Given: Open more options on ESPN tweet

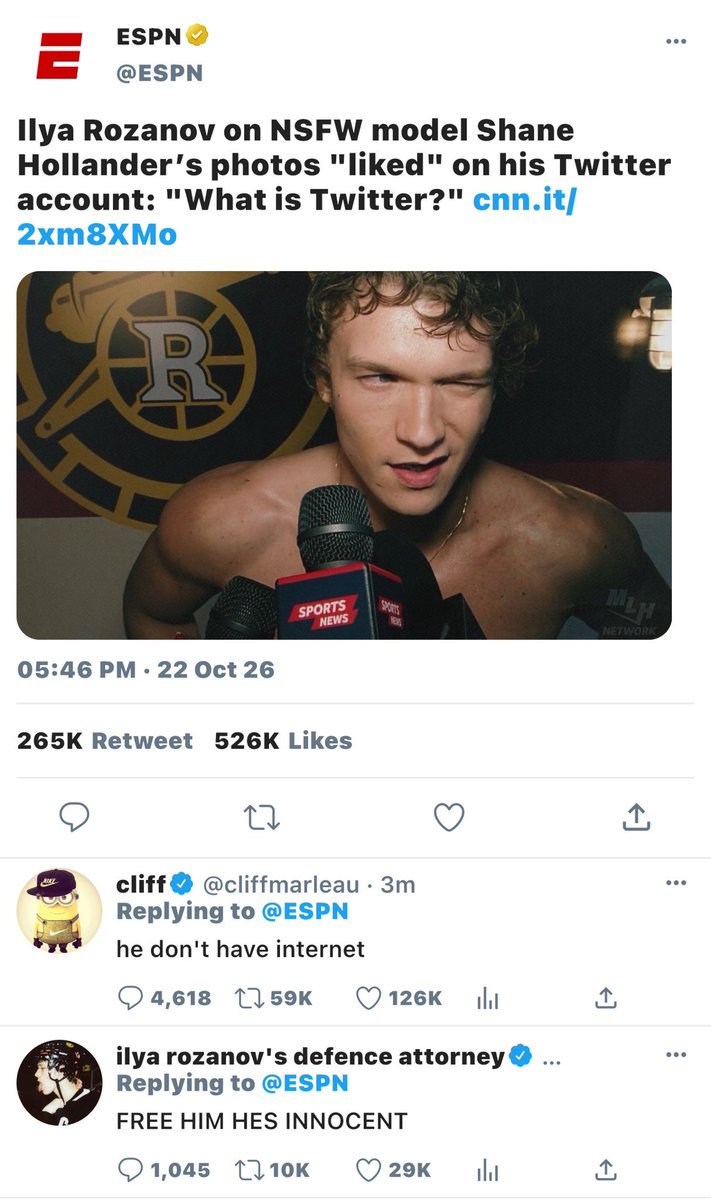Looking at the screenshot, I should coord(676,41).
